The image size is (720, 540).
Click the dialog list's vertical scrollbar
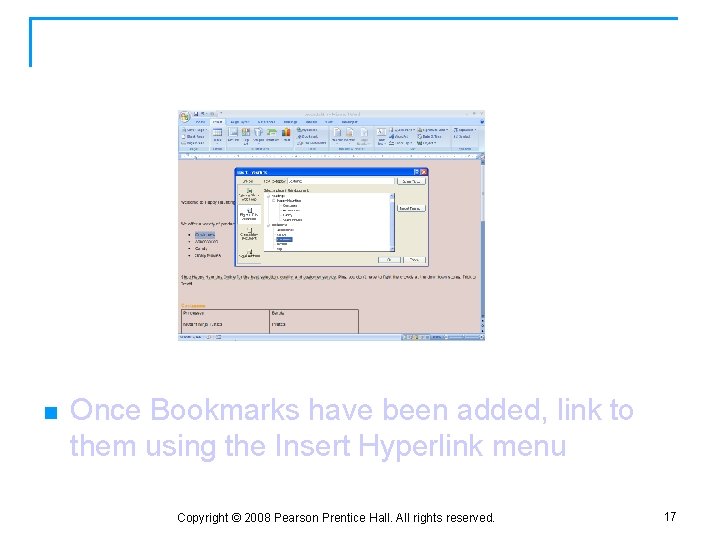(392, 222)
